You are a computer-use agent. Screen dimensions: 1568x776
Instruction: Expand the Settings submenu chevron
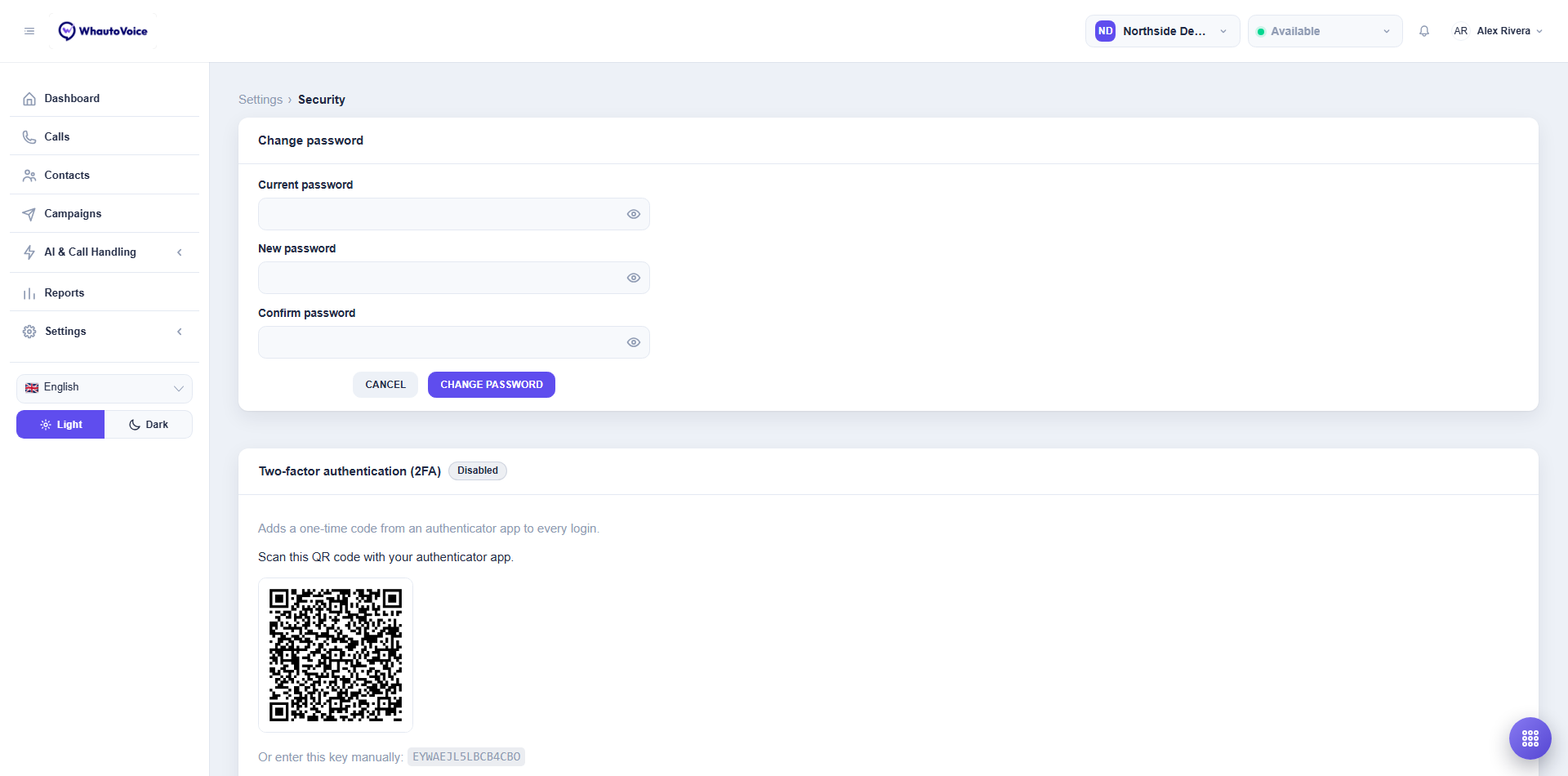pyautogui.click(x=180, y=332)
